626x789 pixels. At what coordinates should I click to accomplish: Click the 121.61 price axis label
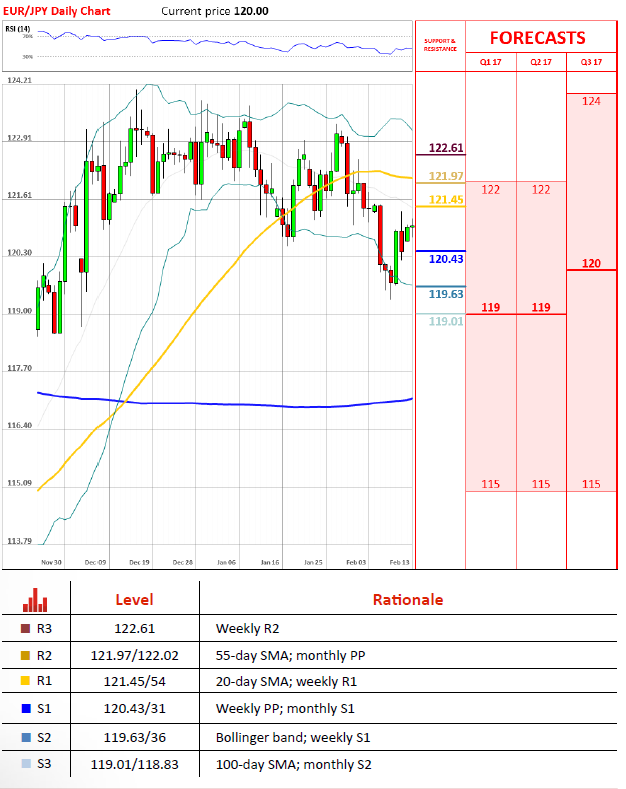(x=19, y=195)
